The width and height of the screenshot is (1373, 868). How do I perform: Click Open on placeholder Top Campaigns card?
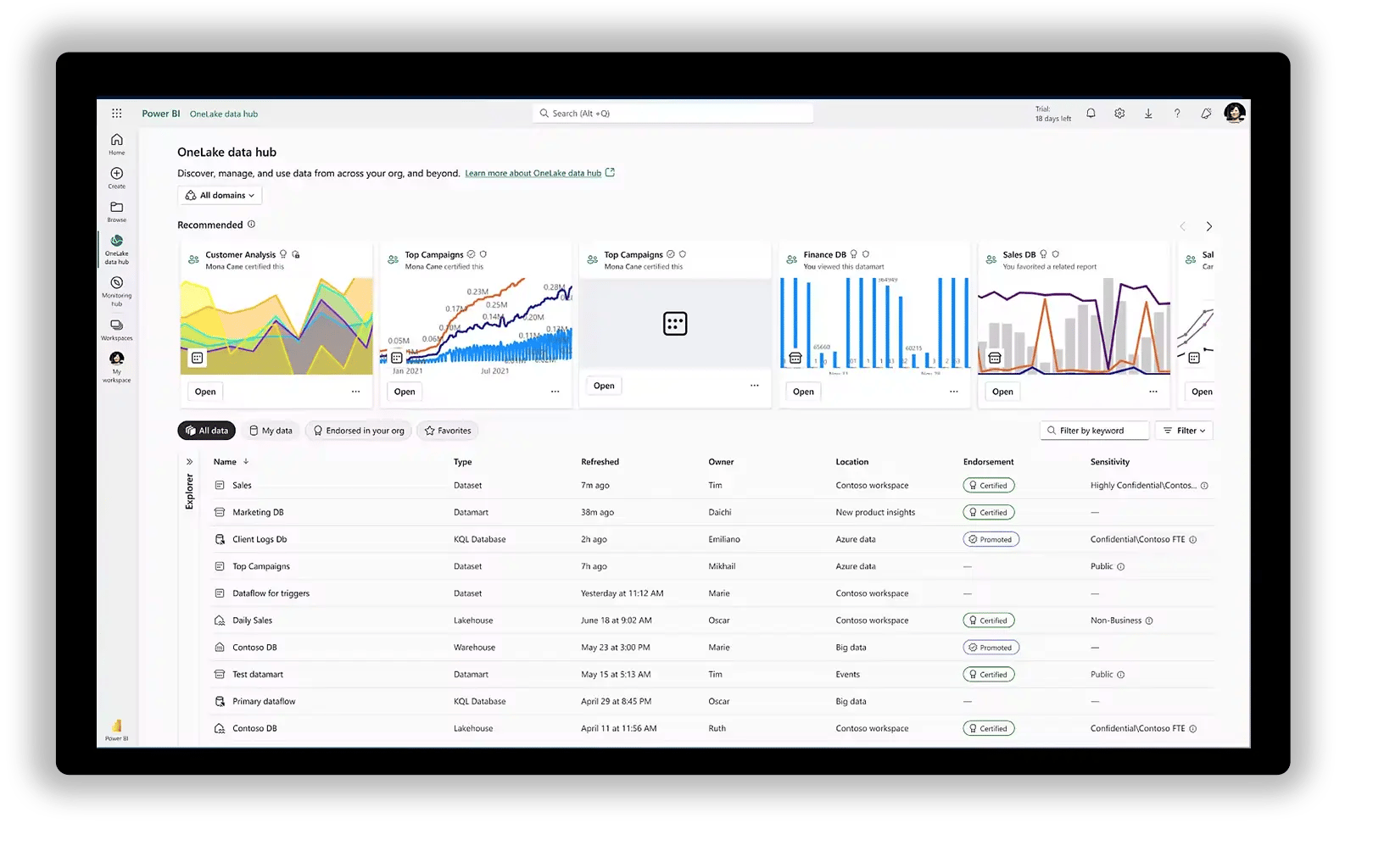coord(604,386)
